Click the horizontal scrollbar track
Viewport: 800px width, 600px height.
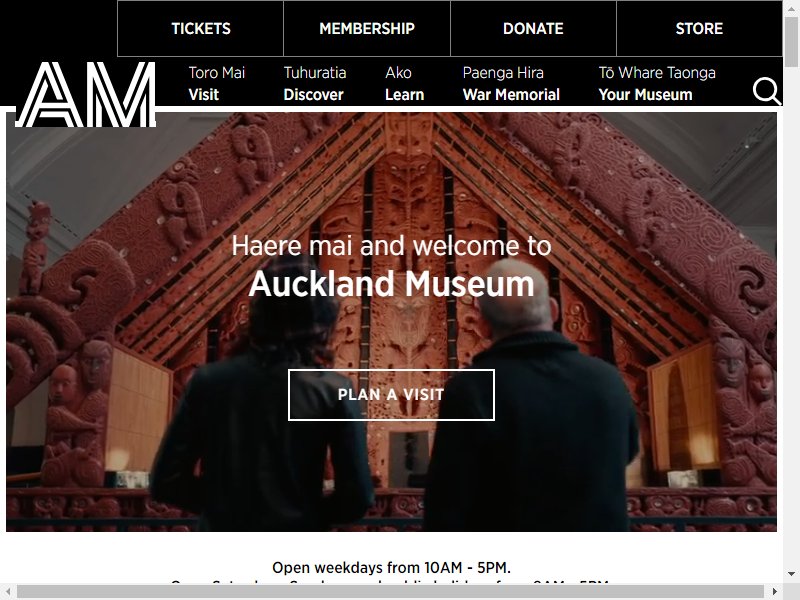pyautogui.click(x=390, y=591)
